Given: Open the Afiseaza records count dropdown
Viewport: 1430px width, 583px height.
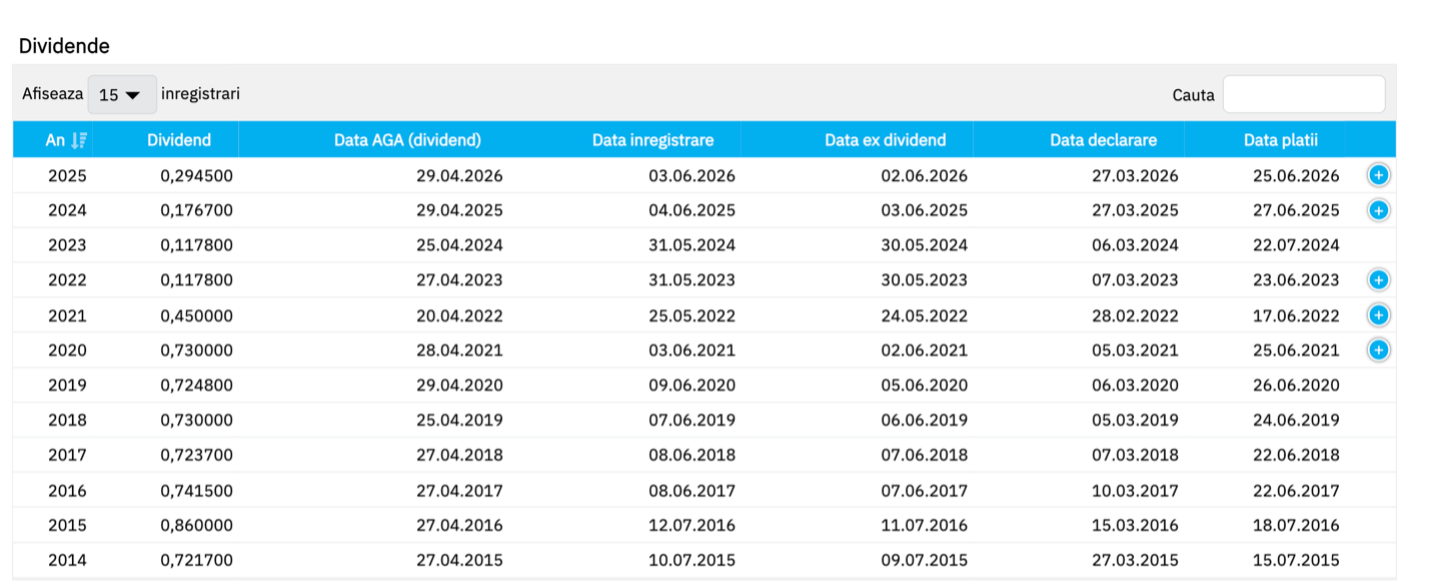Looking at the screenshot, I should click(x=122, y=95).
